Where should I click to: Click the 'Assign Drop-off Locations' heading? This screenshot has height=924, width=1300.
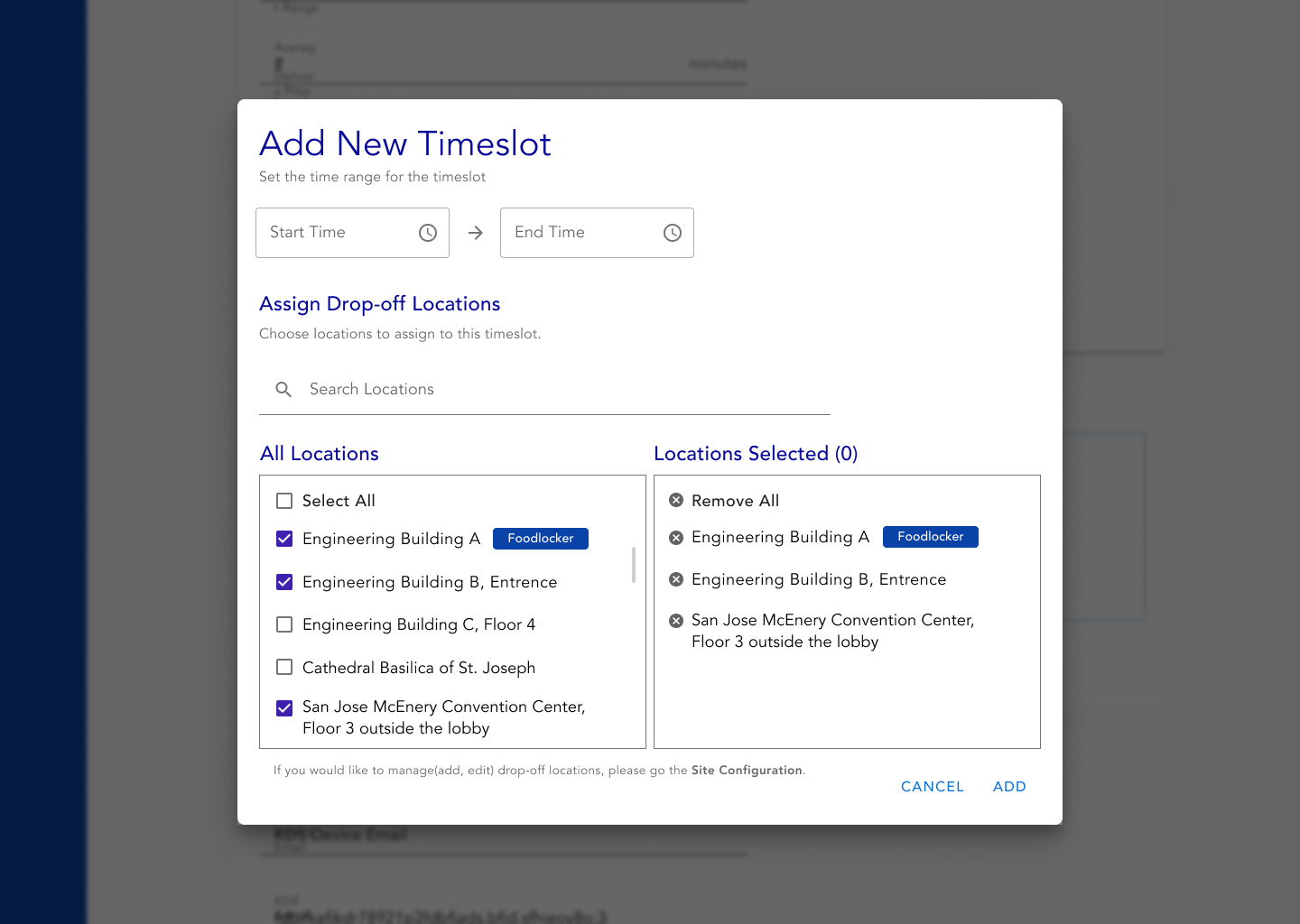380,304
